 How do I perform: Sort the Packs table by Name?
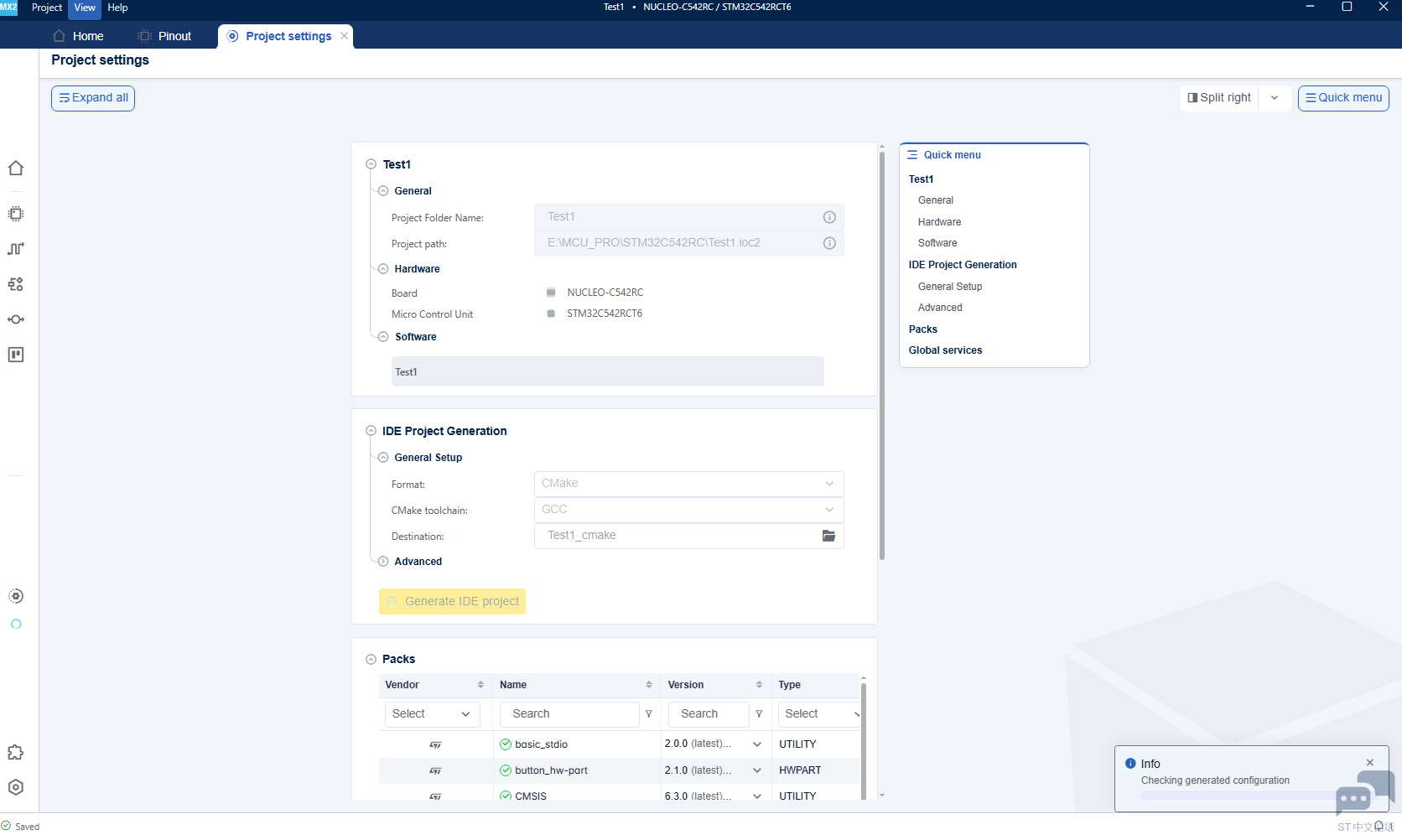[x=649, y=685]
